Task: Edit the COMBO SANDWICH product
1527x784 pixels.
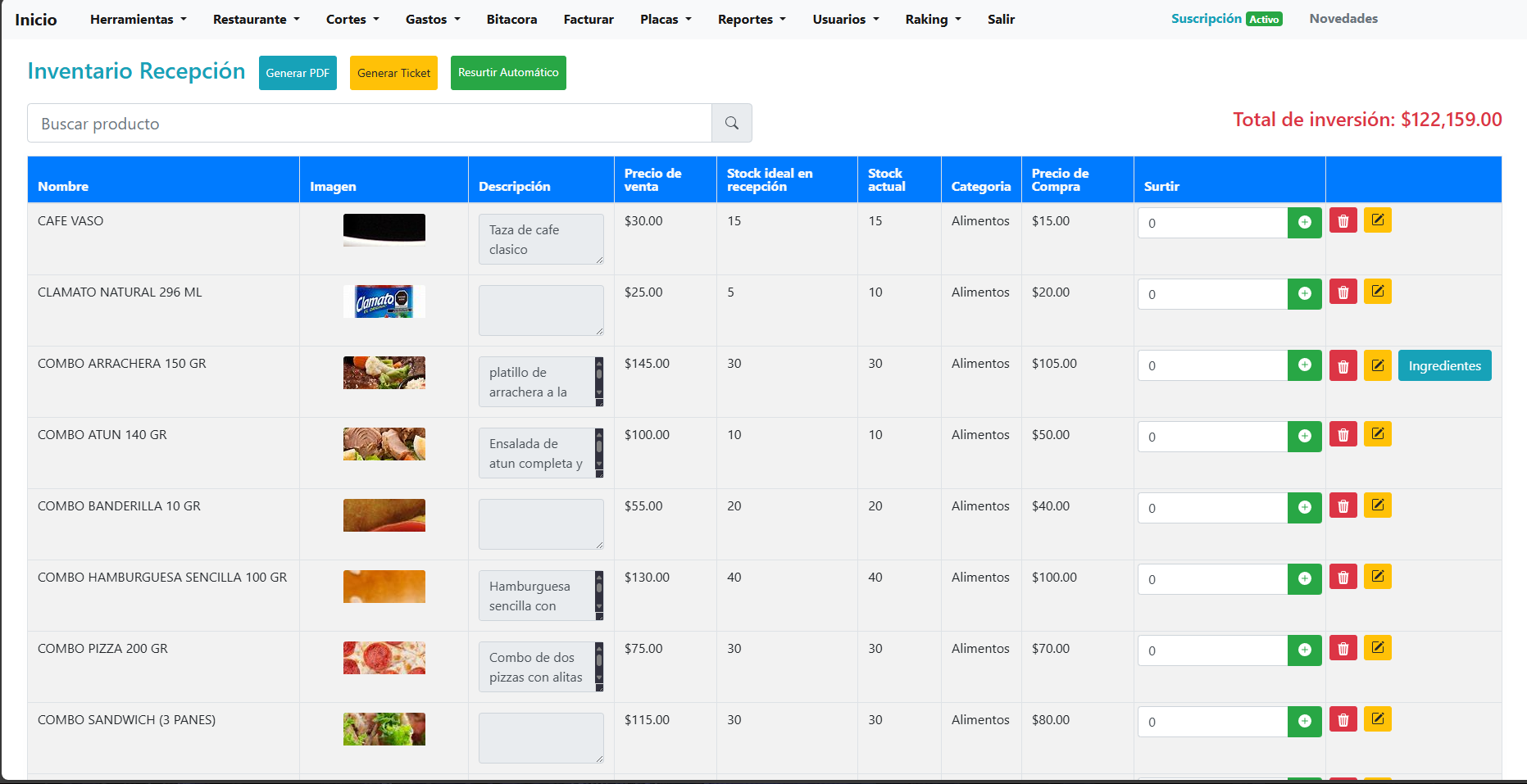Action: pyautogui.click(x=1377, y=719)
